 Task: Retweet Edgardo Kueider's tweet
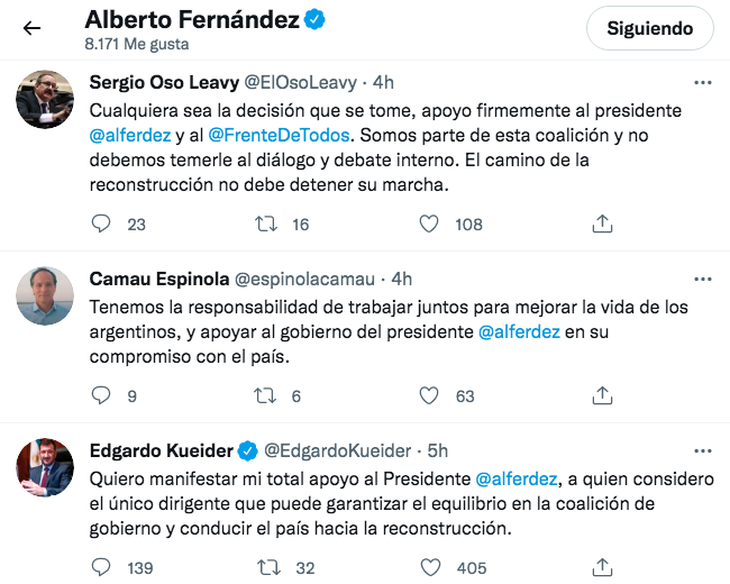267,567
